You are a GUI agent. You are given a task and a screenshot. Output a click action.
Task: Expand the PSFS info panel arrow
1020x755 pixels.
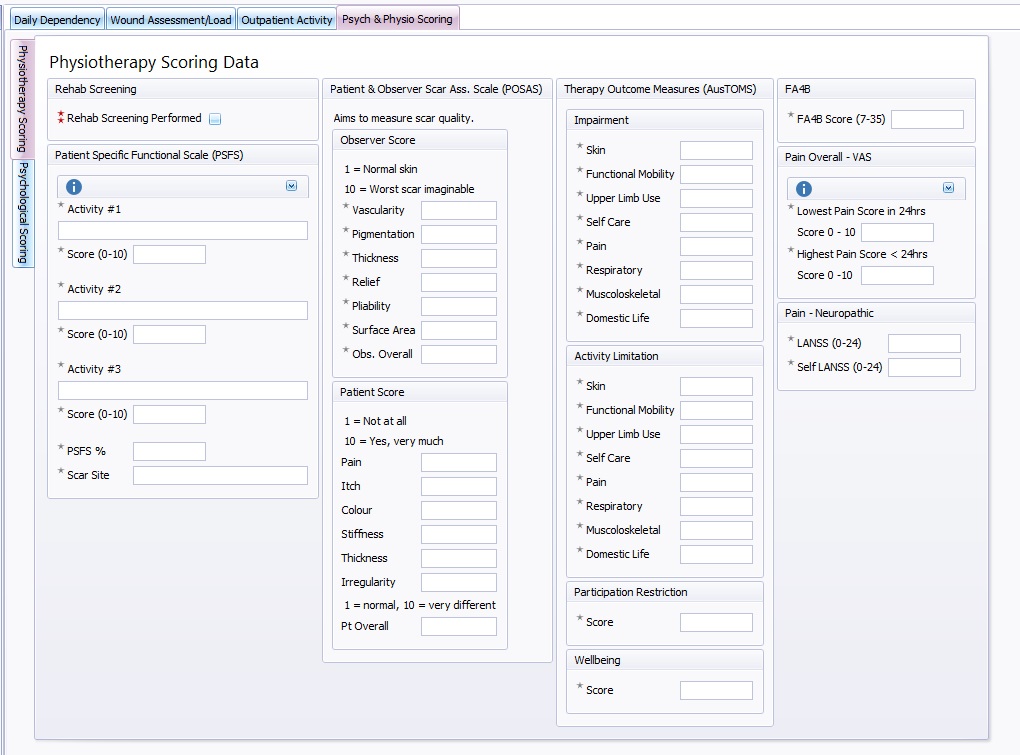click(291, 186)
